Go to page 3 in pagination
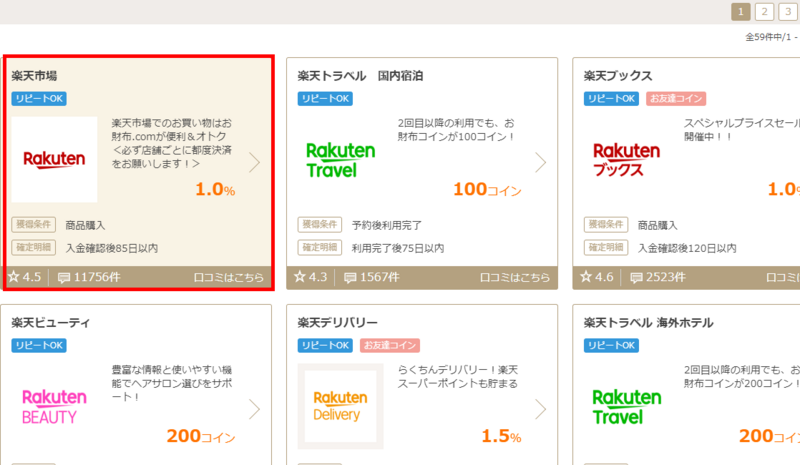This screenshot has width=800, height=465. [788, 12]
